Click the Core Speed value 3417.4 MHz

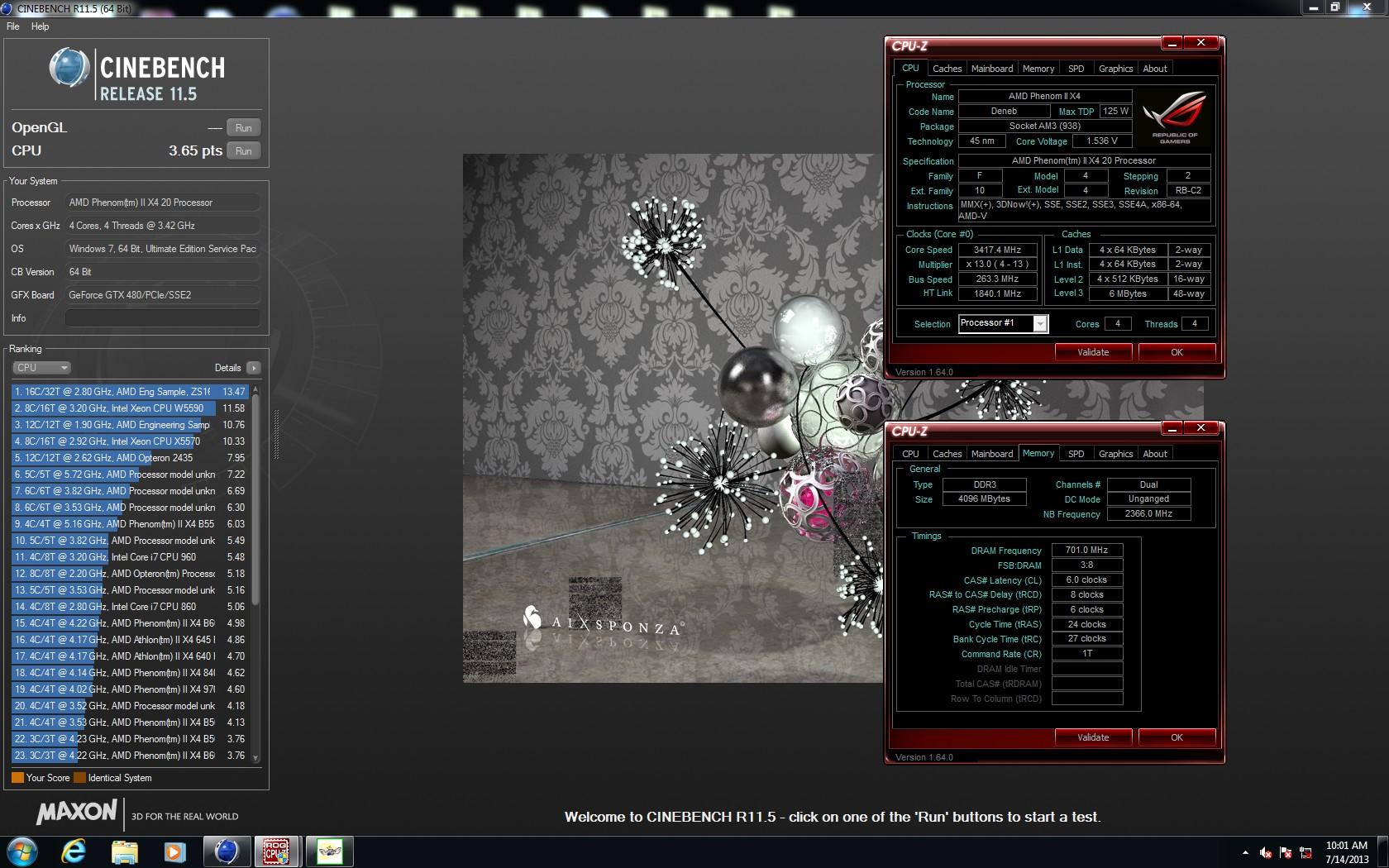[997, 250]
